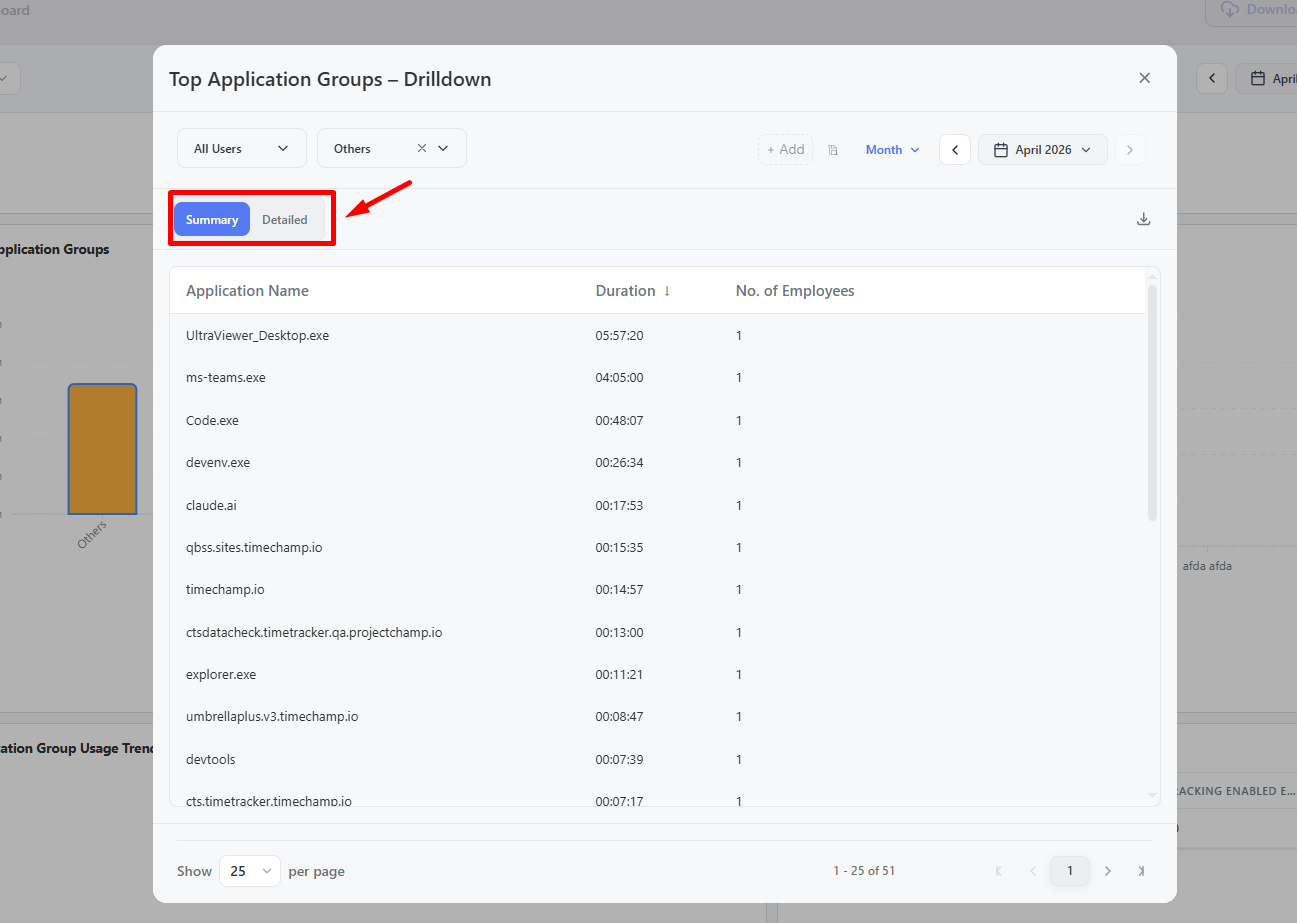This screenshot has width=1297, height=923.
Task: Click the Add filter button
Action: [785, 150]
